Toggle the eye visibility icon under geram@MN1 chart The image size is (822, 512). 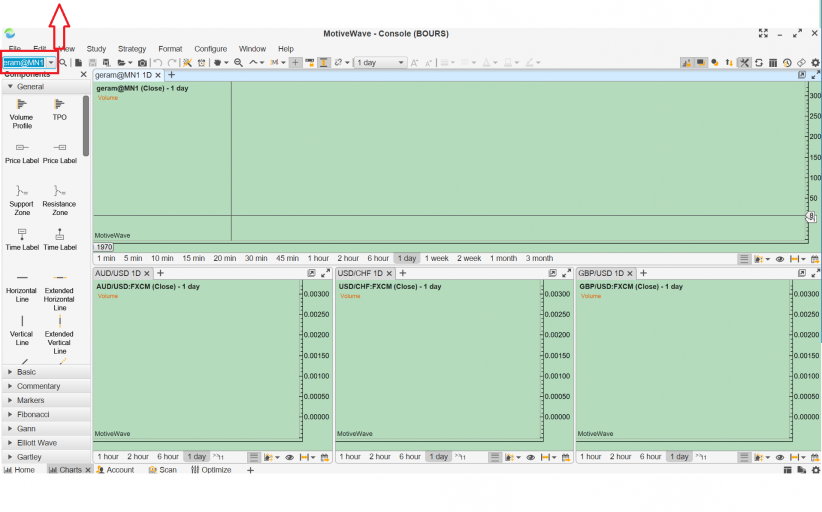(780, 259)
